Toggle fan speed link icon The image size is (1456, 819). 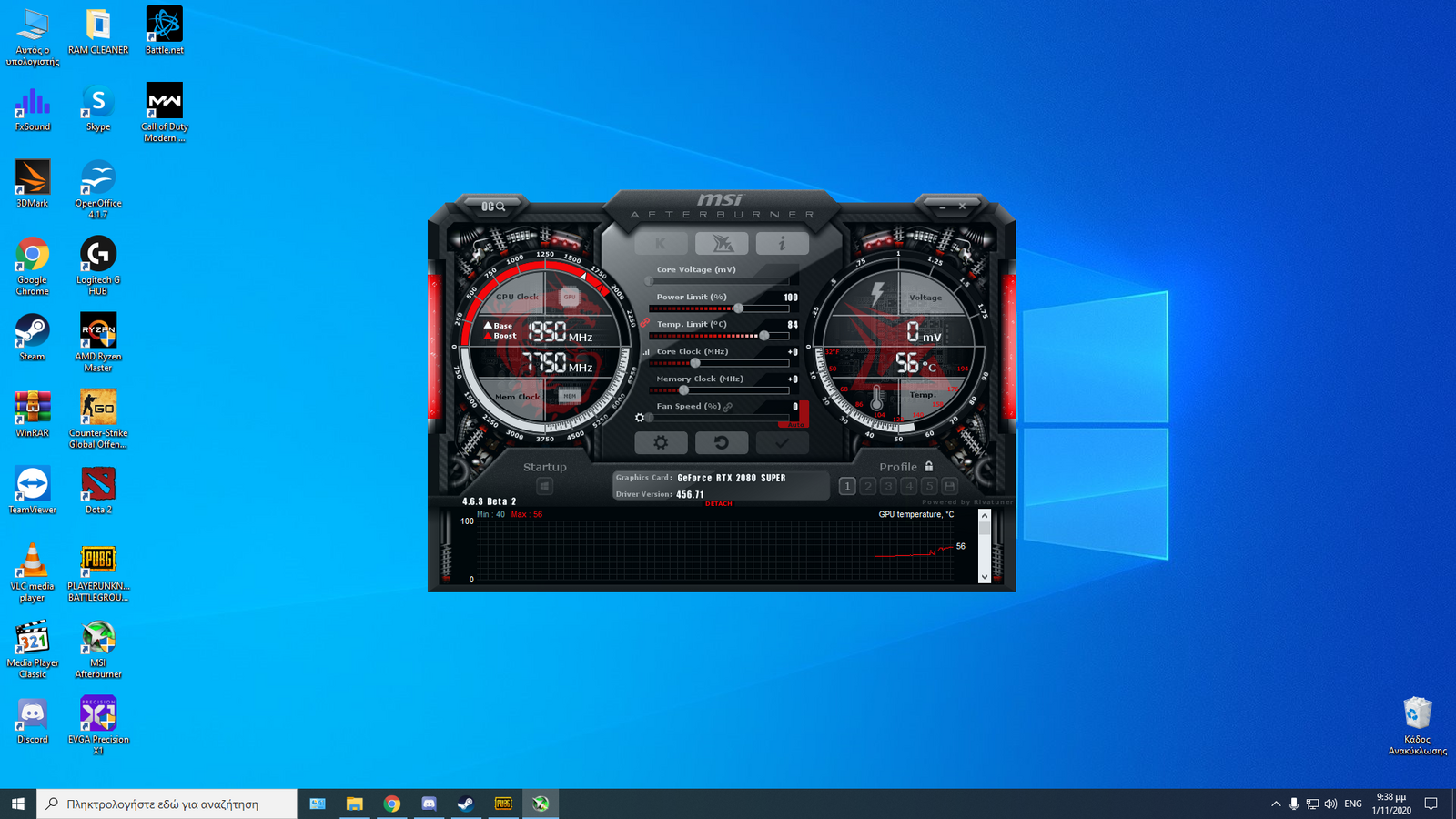[727, 407]
